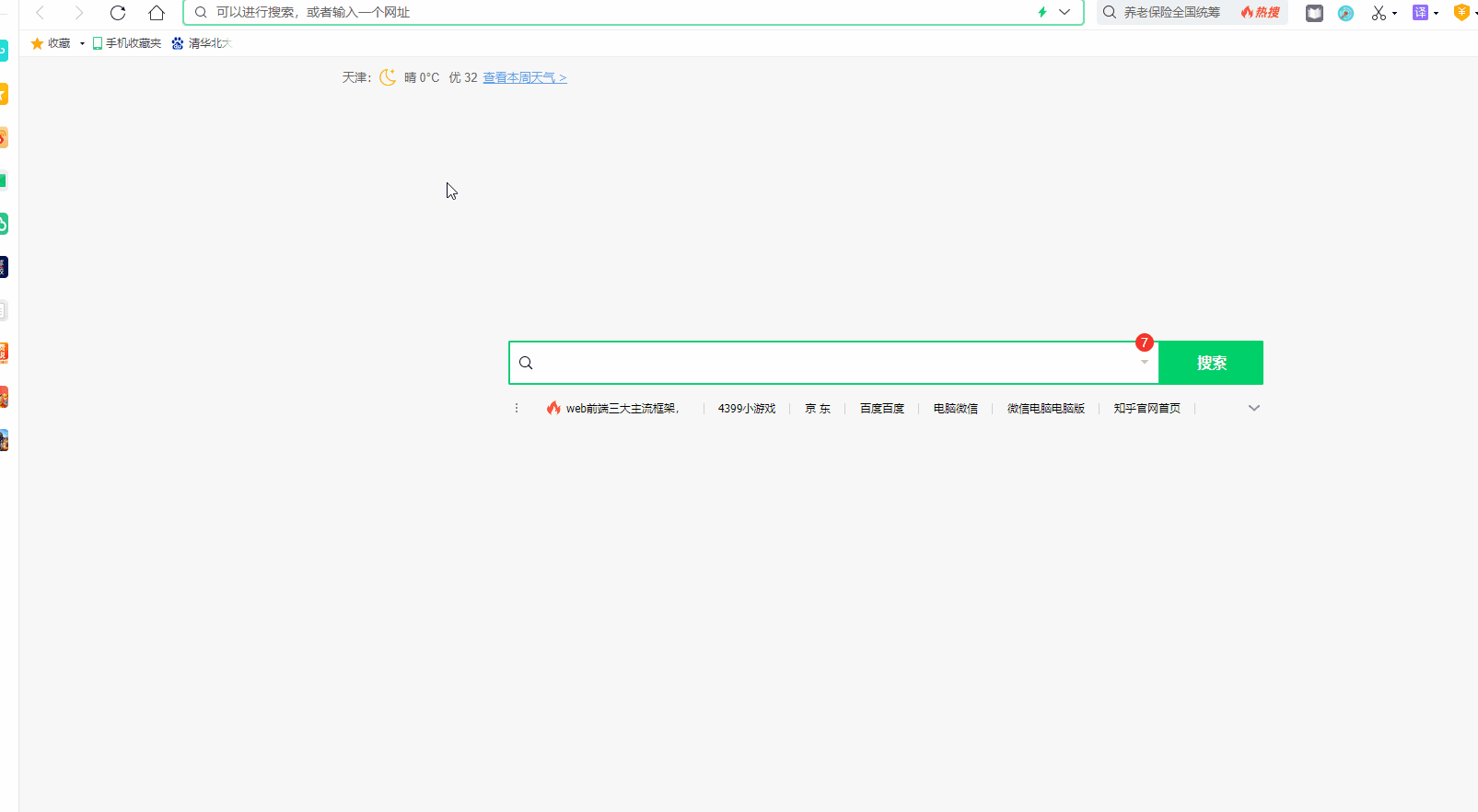
Task: Click the purple 译 translate icon
Action: [x=1420, y=13]
